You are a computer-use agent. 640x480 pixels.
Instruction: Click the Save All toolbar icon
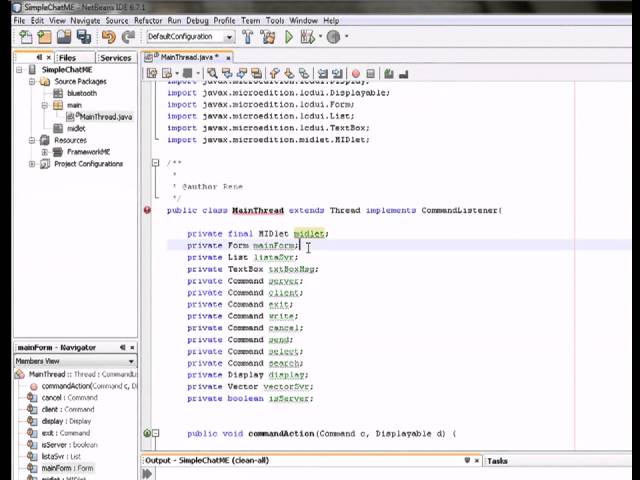(x=84, y=37)
